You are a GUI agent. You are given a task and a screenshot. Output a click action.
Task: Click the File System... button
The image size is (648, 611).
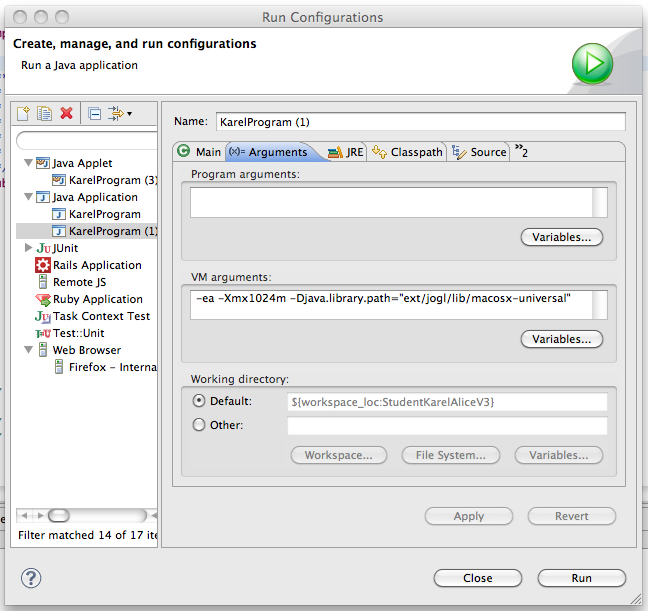[451, 455]
